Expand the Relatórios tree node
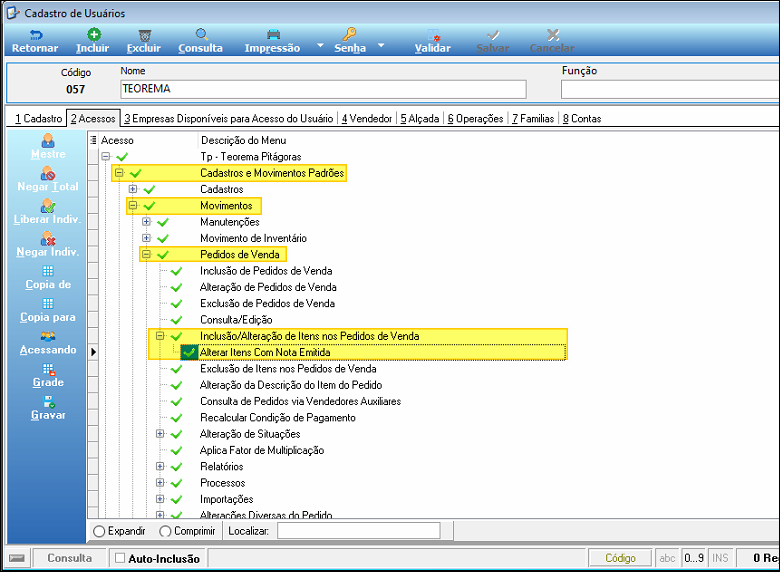The width and height of the screenshot is (780, 572). [x=160, y=467]
